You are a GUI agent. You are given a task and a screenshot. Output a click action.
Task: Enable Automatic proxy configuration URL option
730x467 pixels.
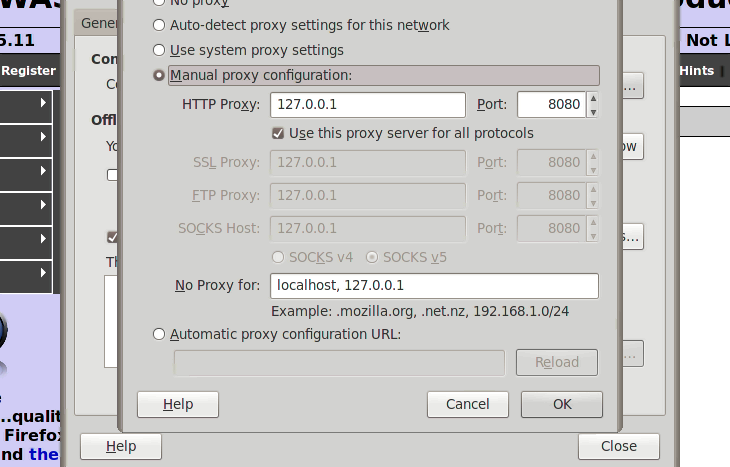point(159,334)
